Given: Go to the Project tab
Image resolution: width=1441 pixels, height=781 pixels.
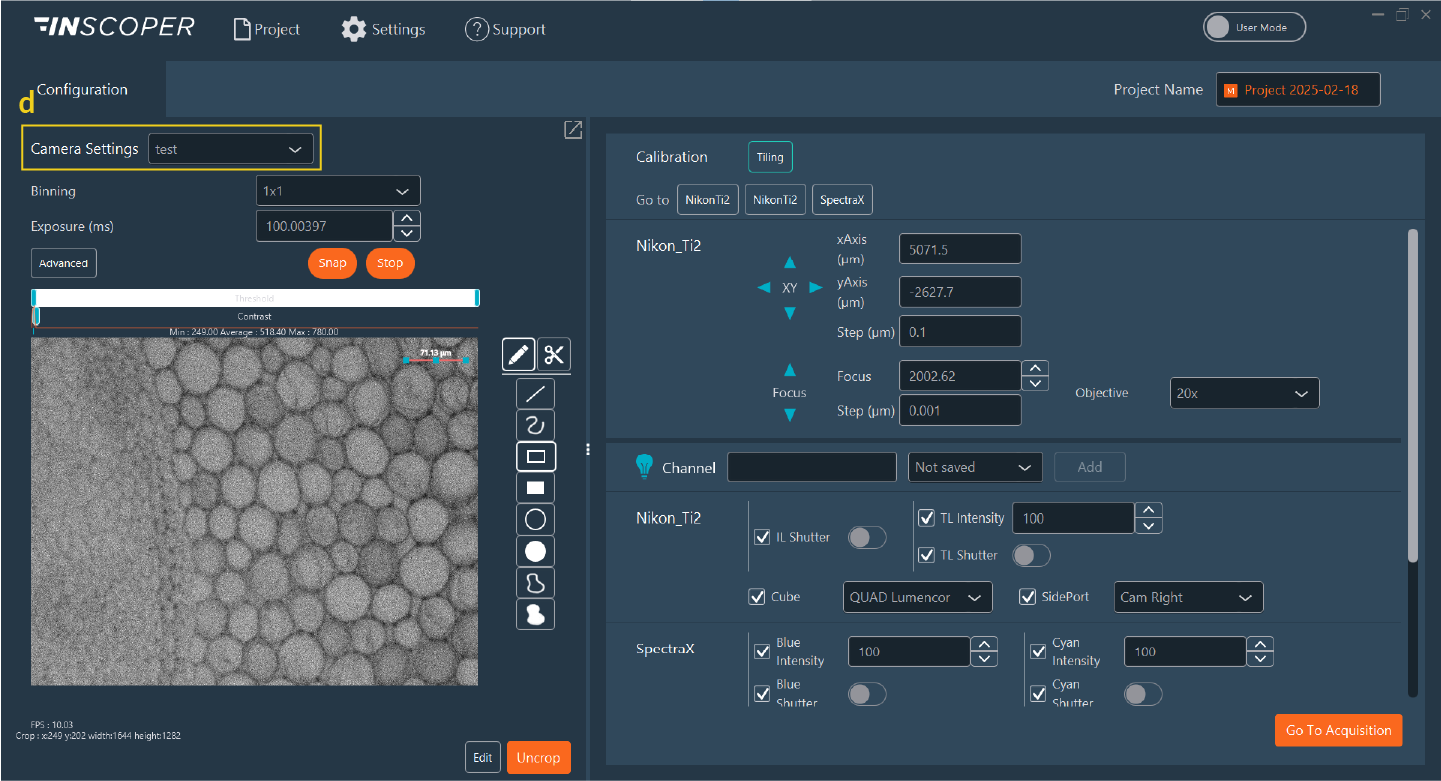Looking at the screenshot, I should pos(266,29).
